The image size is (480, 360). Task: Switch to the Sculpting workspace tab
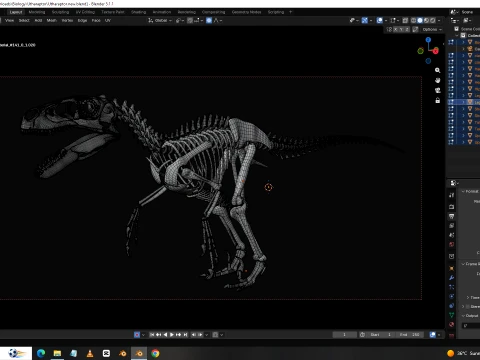[60, 12]
